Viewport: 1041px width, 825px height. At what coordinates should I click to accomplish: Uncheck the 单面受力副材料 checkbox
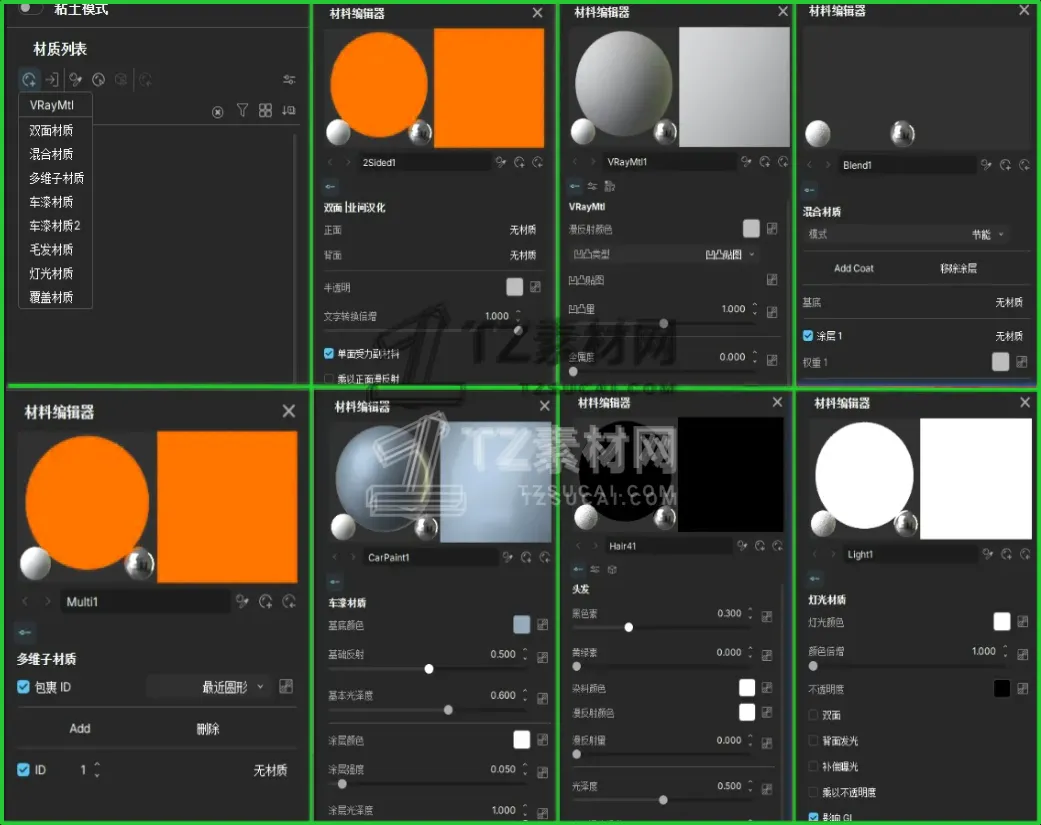tap(329, 353)
